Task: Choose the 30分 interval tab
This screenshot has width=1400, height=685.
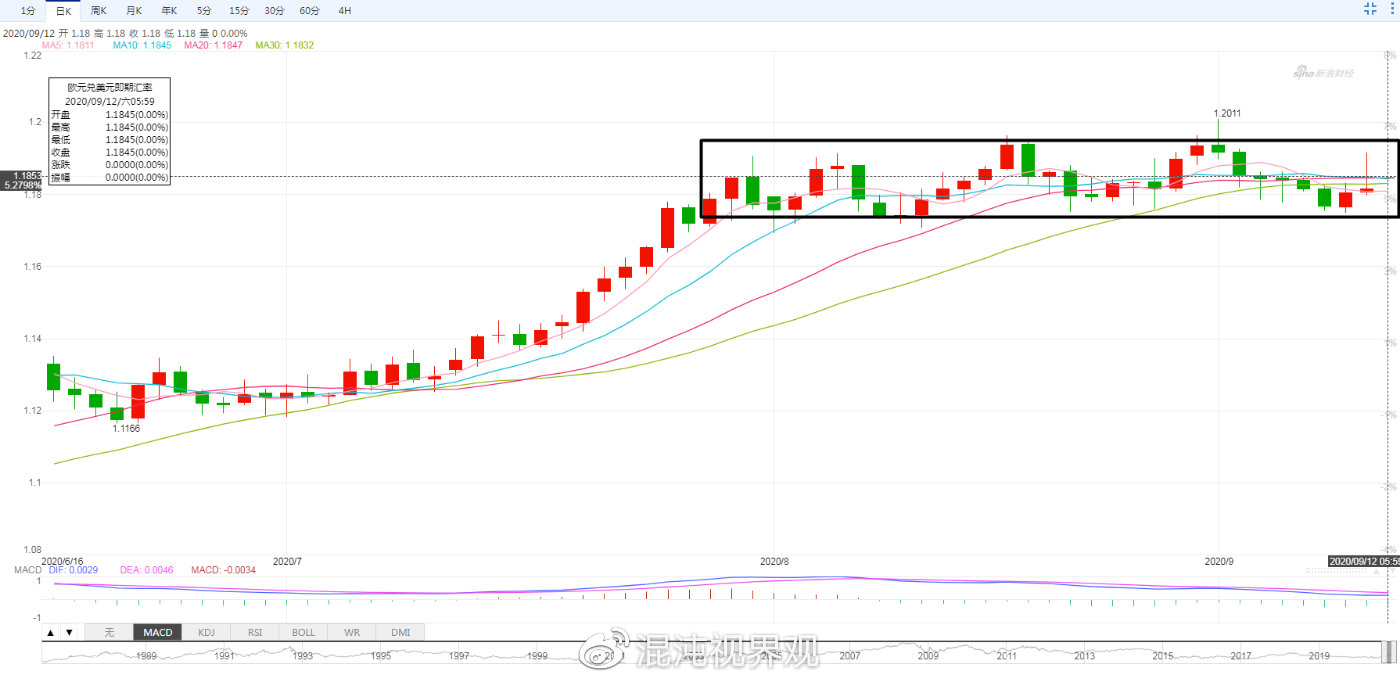Action: click(x=274, y=10)
